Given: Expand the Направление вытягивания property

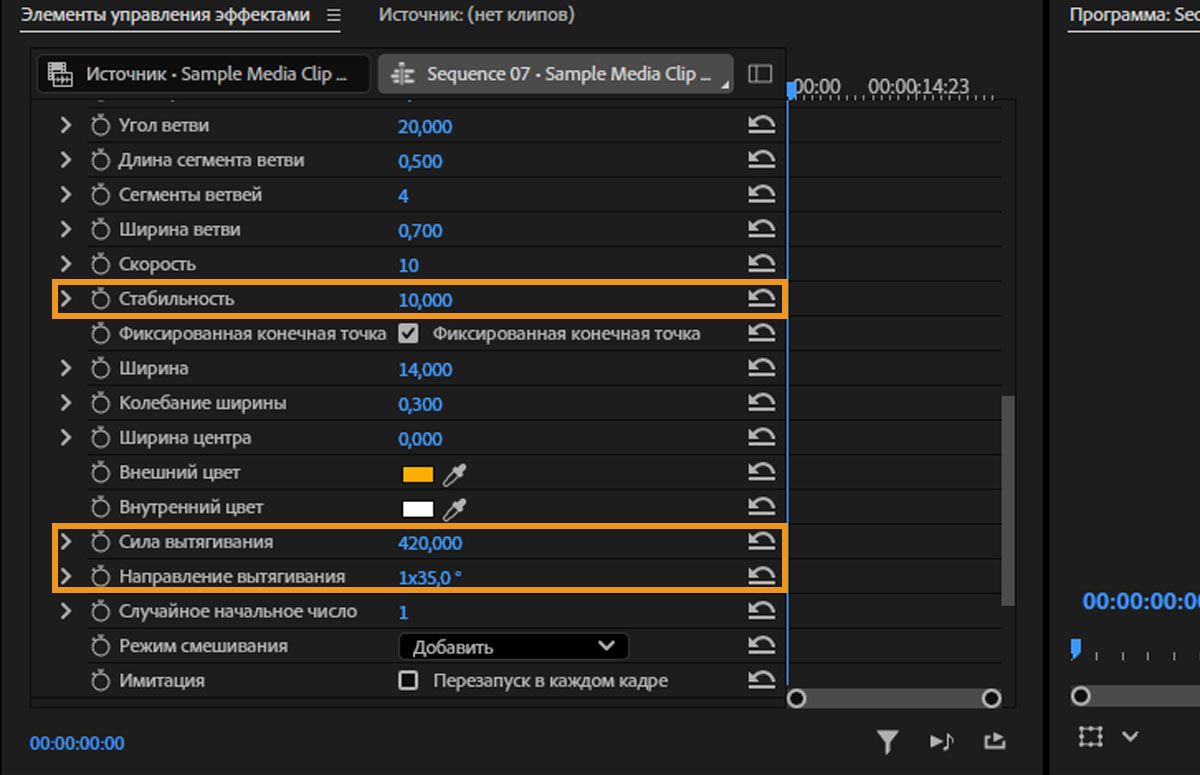Looking at the screenshot, I should (x=66, y=576).
